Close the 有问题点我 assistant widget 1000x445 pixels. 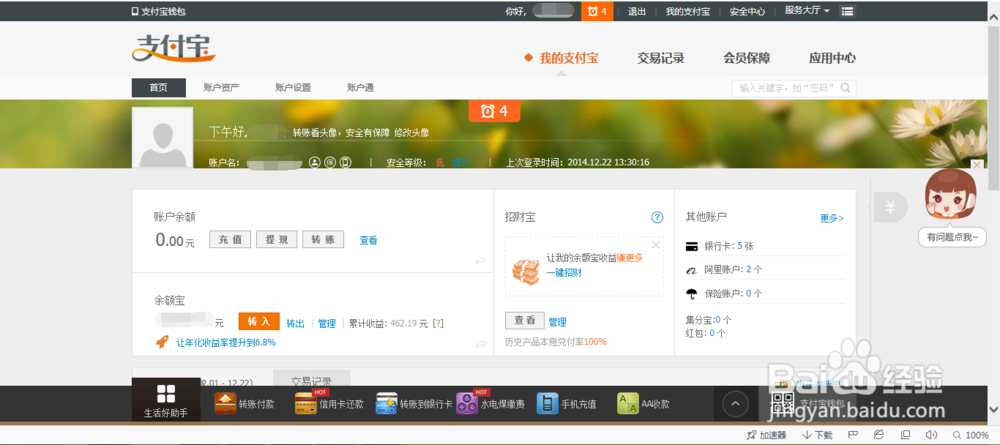976,165
